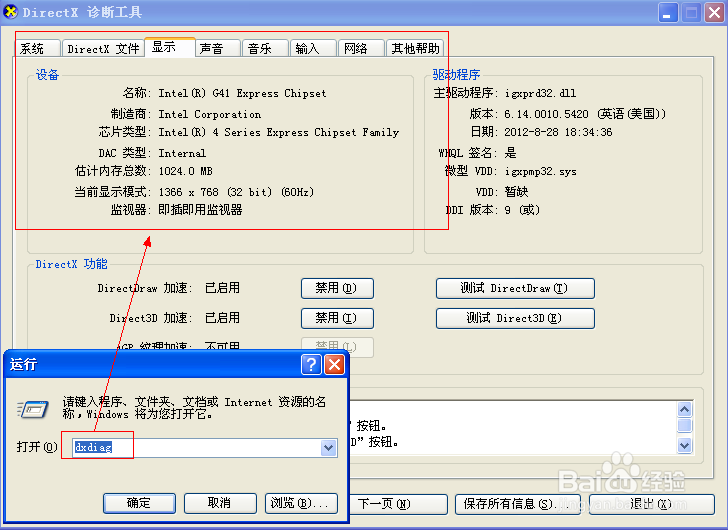Disable DirectDraw acceleration with 禁用(D)
The height and width of the screenshot is (530, 728).
pos(337,288)
